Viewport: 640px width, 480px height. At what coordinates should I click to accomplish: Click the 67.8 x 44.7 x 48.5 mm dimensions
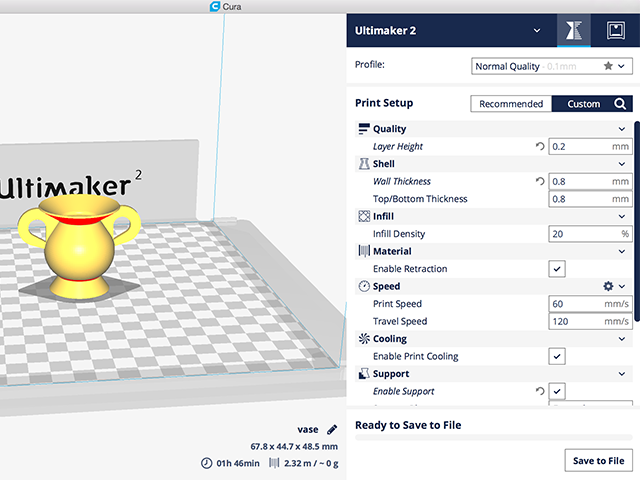tap(294, 447)
